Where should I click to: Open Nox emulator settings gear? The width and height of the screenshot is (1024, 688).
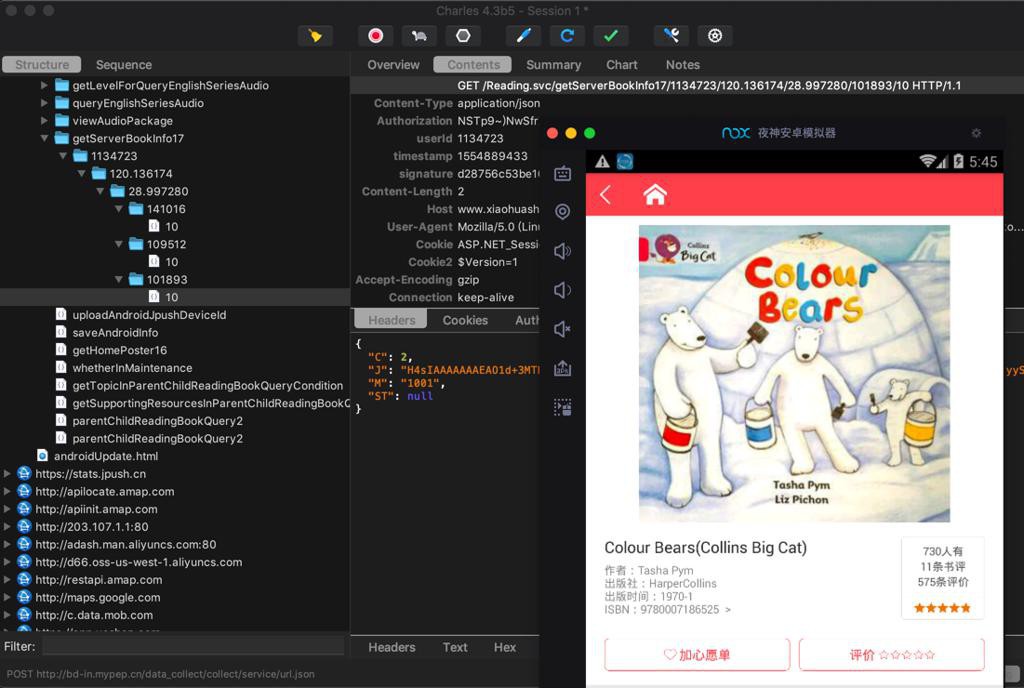point(976,133)
